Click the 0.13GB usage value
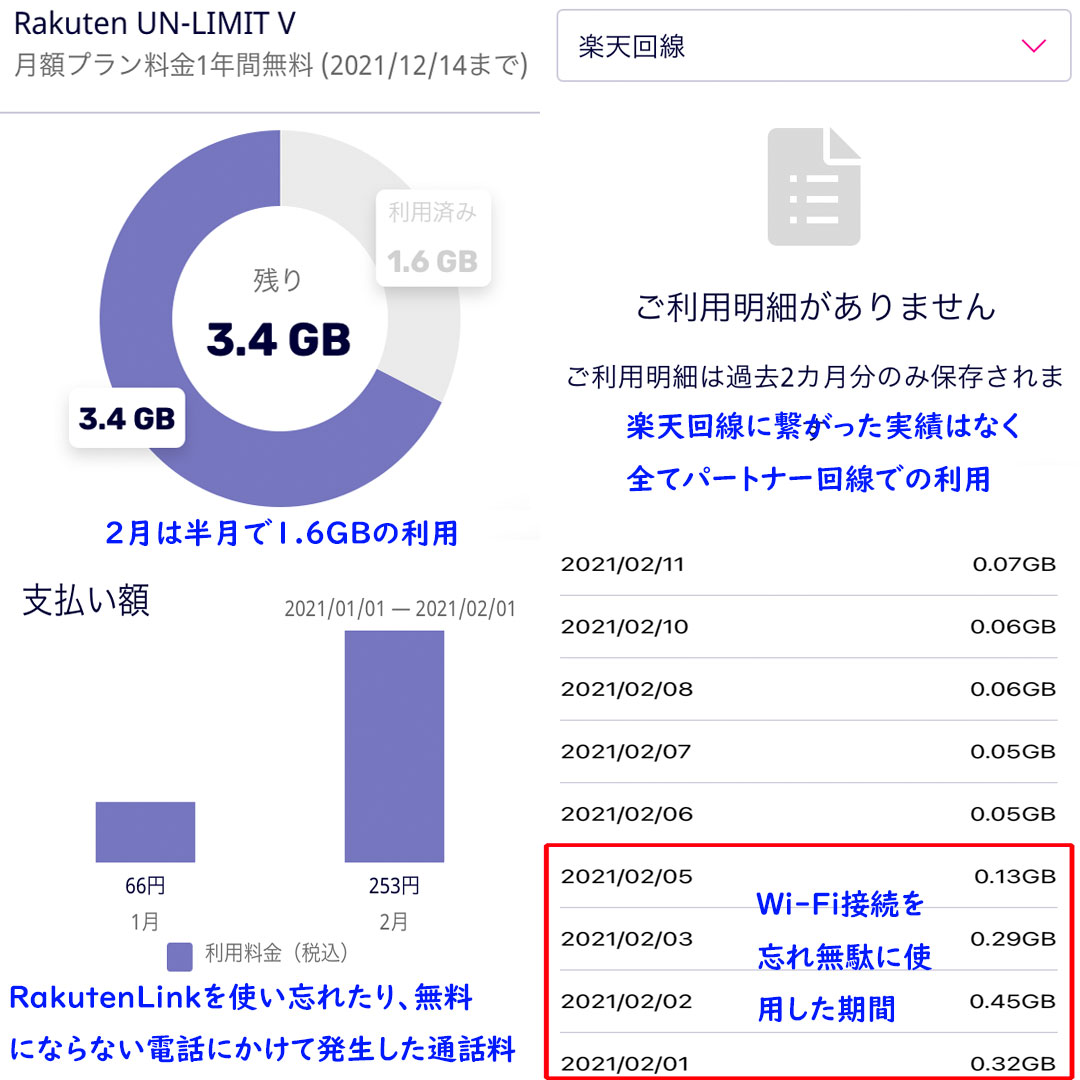Screen dimensions: 1080x1080 click(x=1015, y=877)
